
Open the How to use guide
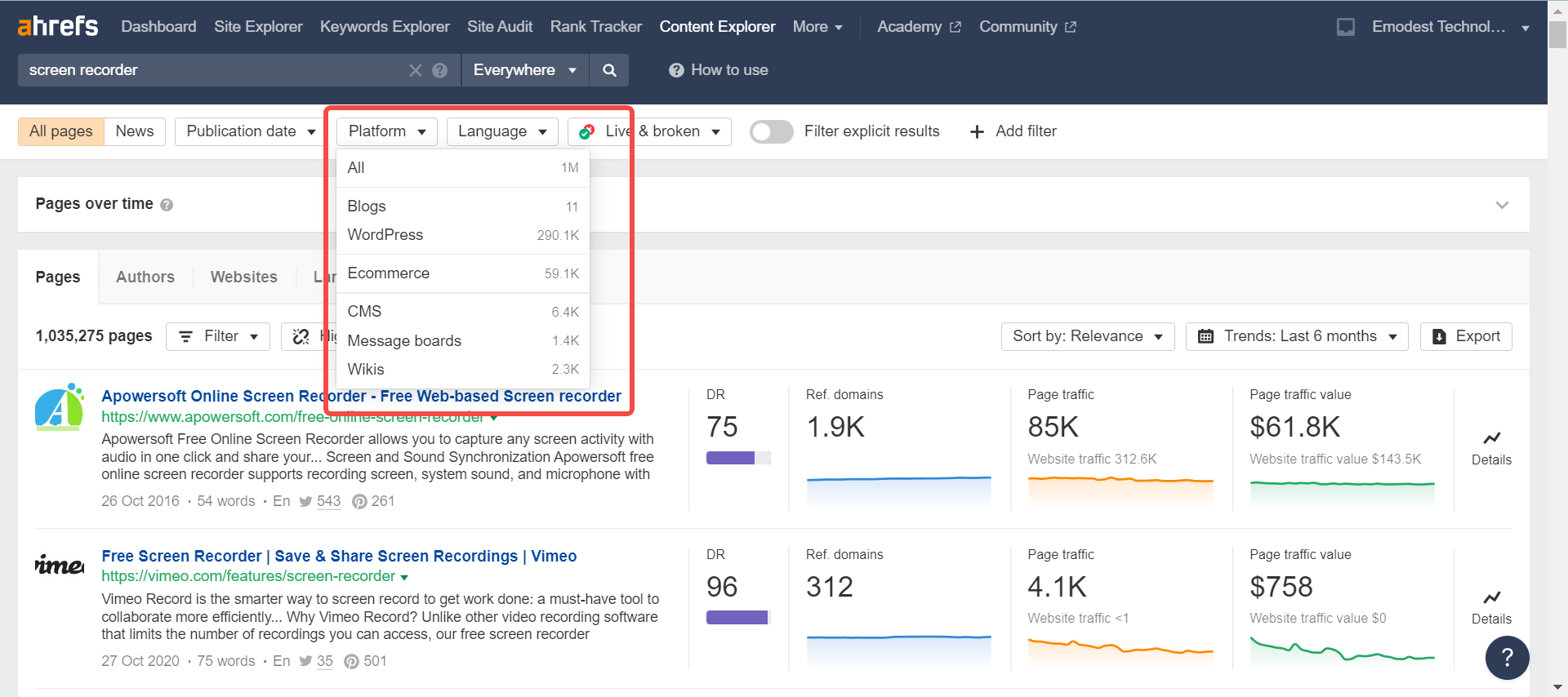(719, 70)
